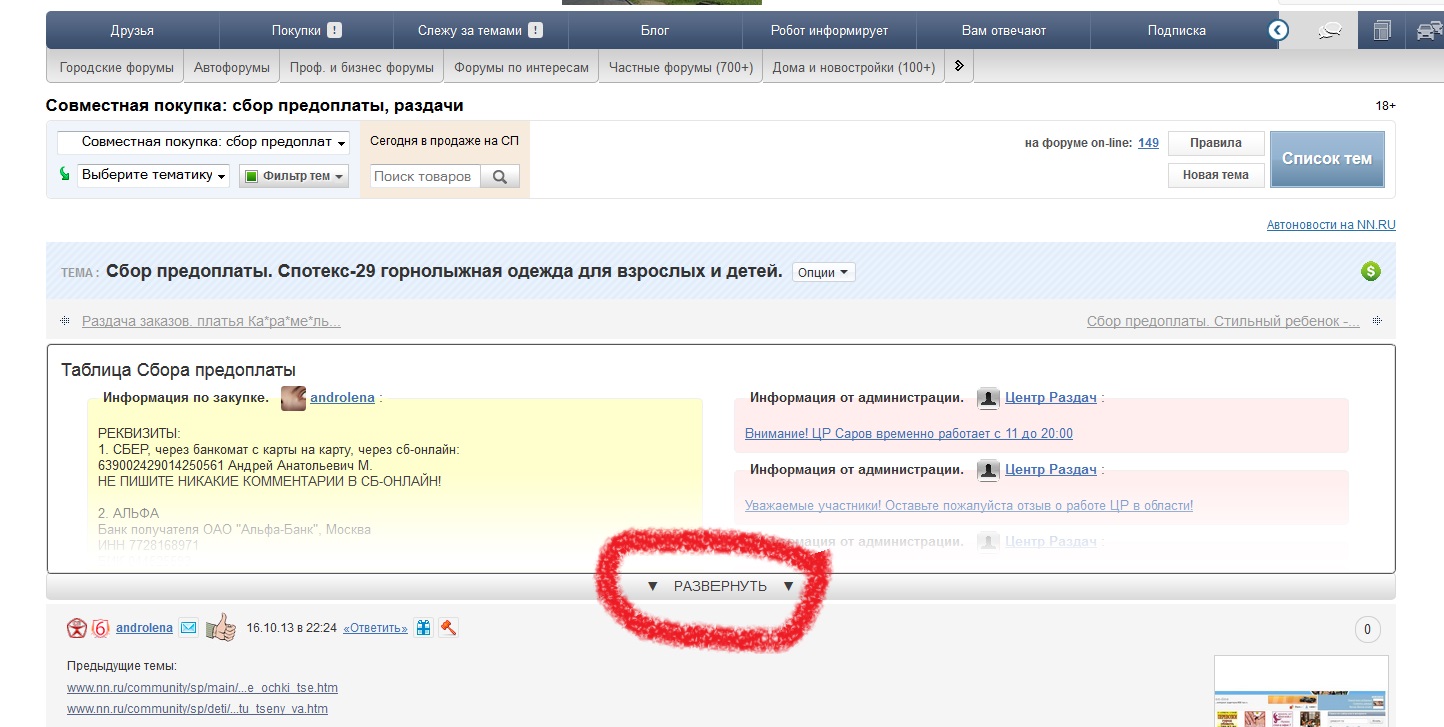Click the exclamation badge on Слежу за темами

tap(536, 30)
